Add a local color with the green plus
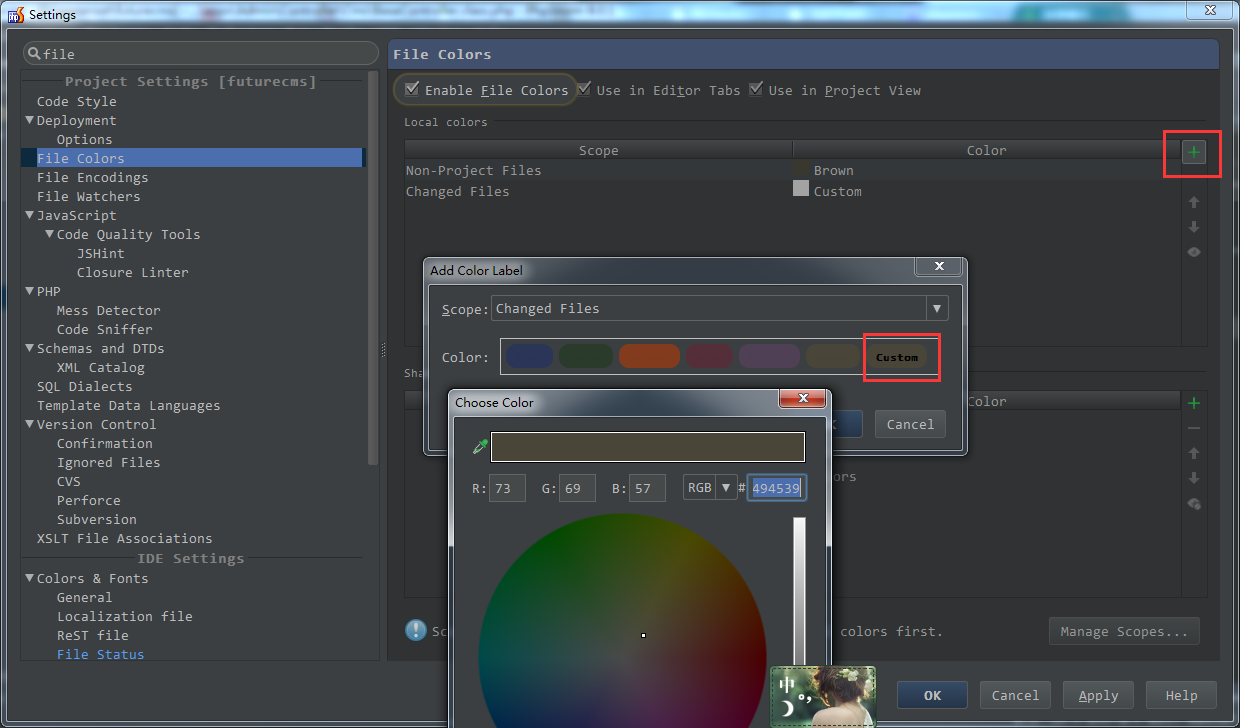 (x=1194, y=153)
